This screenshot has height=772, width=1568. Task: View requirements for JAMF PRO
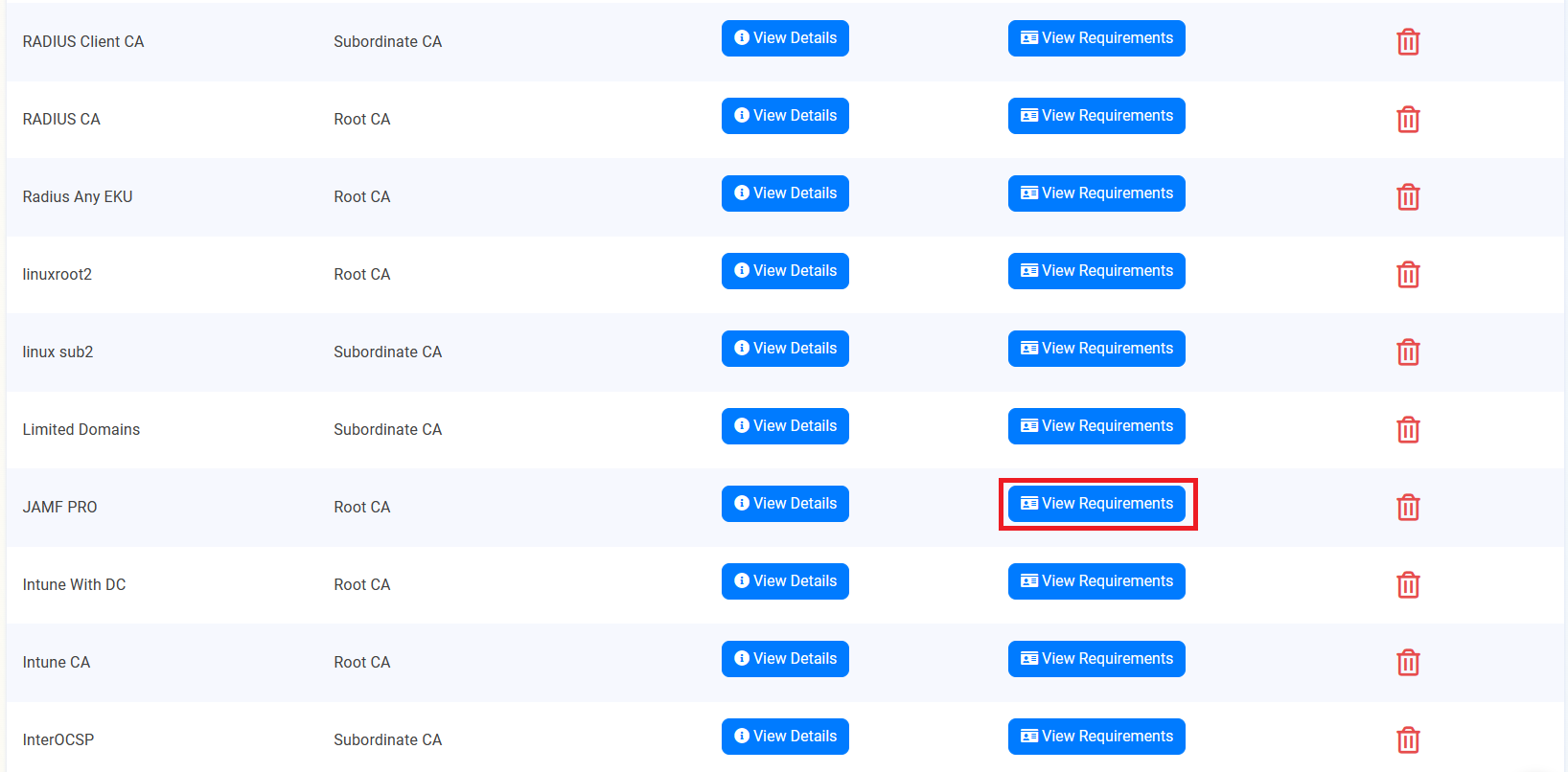click(x=1096, y=504)
